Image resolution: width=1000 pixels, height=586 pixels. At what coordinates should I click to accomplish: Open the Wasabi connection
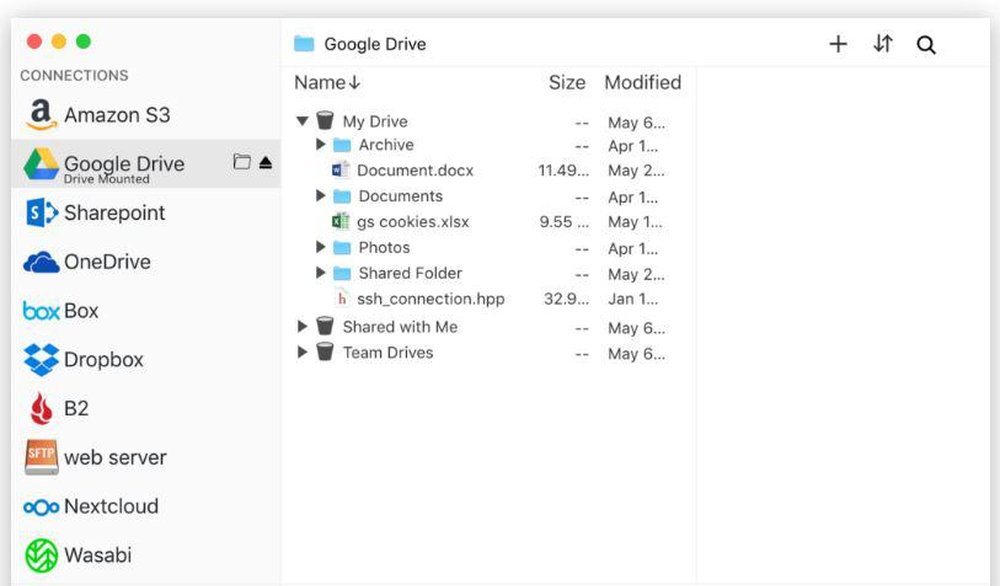(x=97, y=555)
